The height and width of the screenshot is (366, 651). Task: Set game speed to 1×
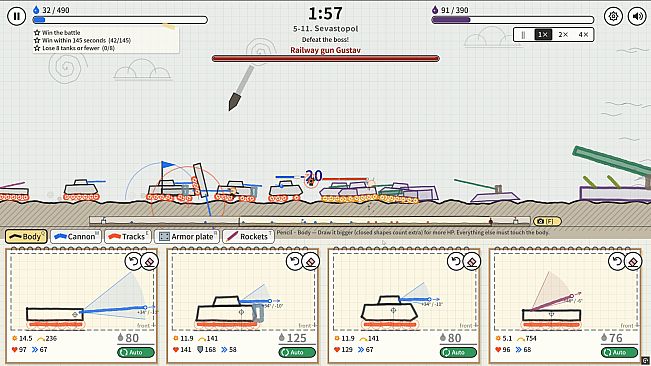543,34
